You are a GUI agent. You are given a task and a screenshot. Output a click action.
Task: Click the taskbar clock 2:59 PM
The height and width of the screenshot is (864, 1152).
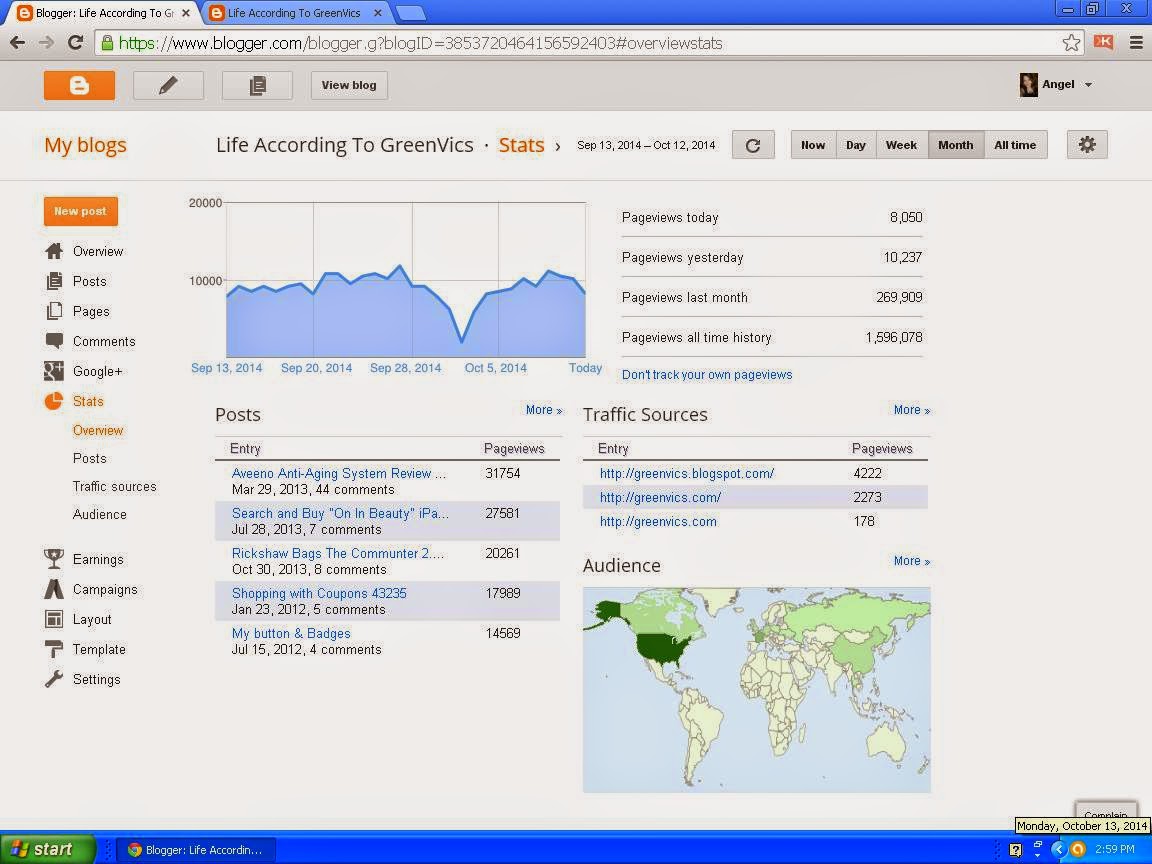coord(1115,849)
